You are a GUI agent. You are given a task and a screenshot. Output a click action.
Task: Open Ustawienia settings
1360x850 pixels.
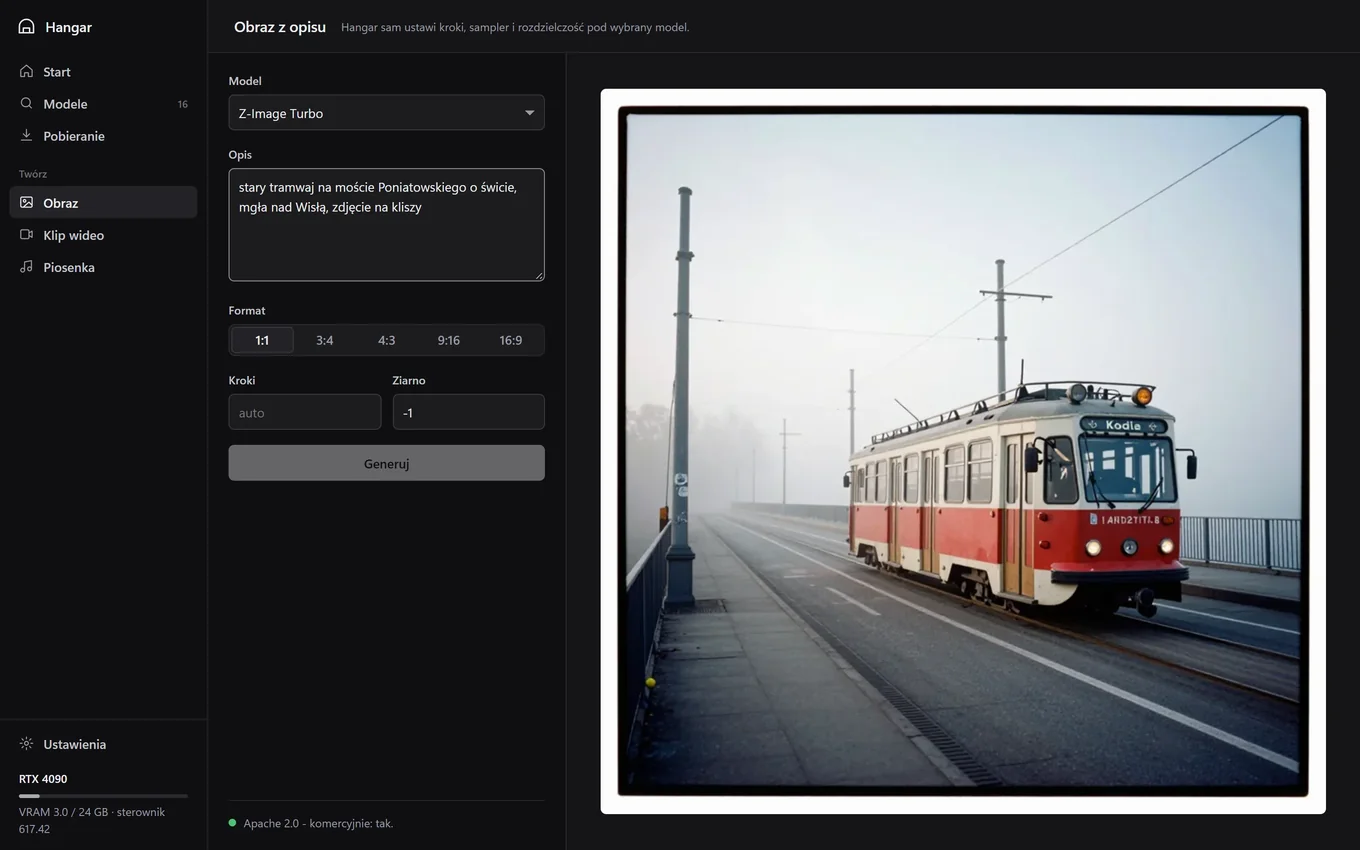tap(103, 744)
